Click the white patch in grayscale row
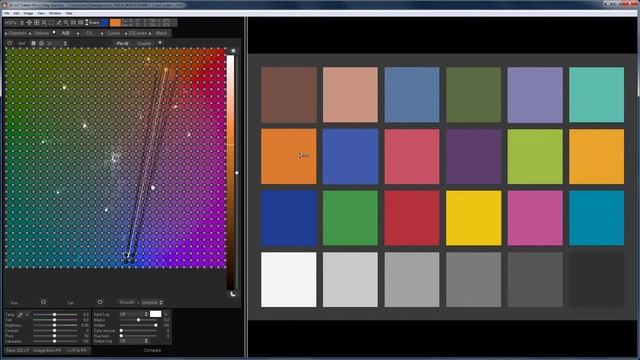 [289, 280]
